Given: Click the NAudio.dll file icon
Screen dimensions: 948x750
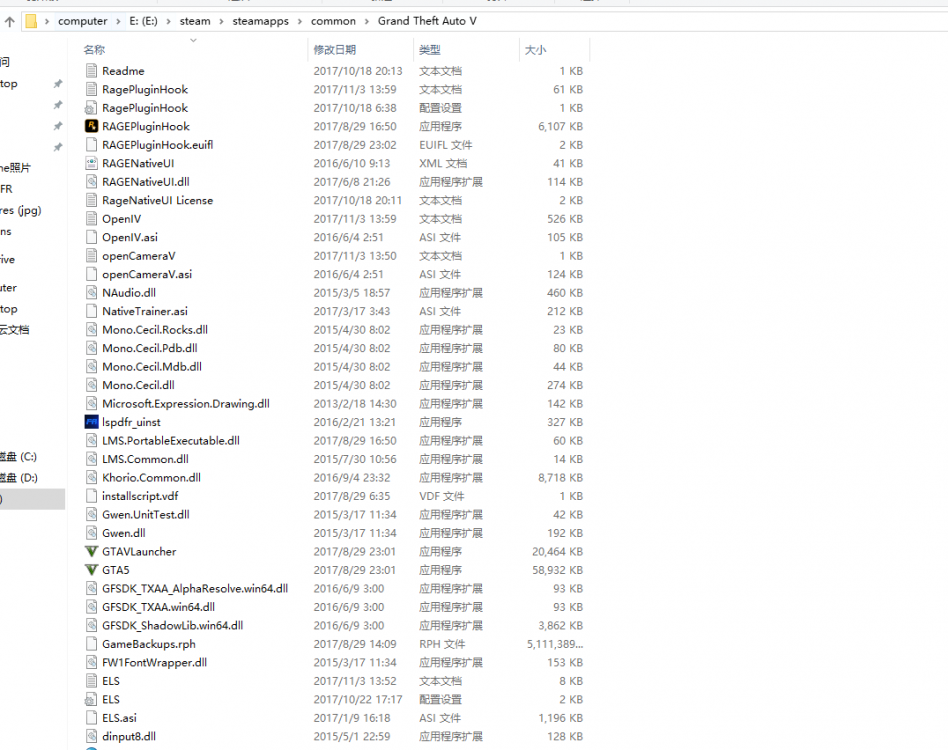Looking at the screenshot, I should tap(91, 293).
